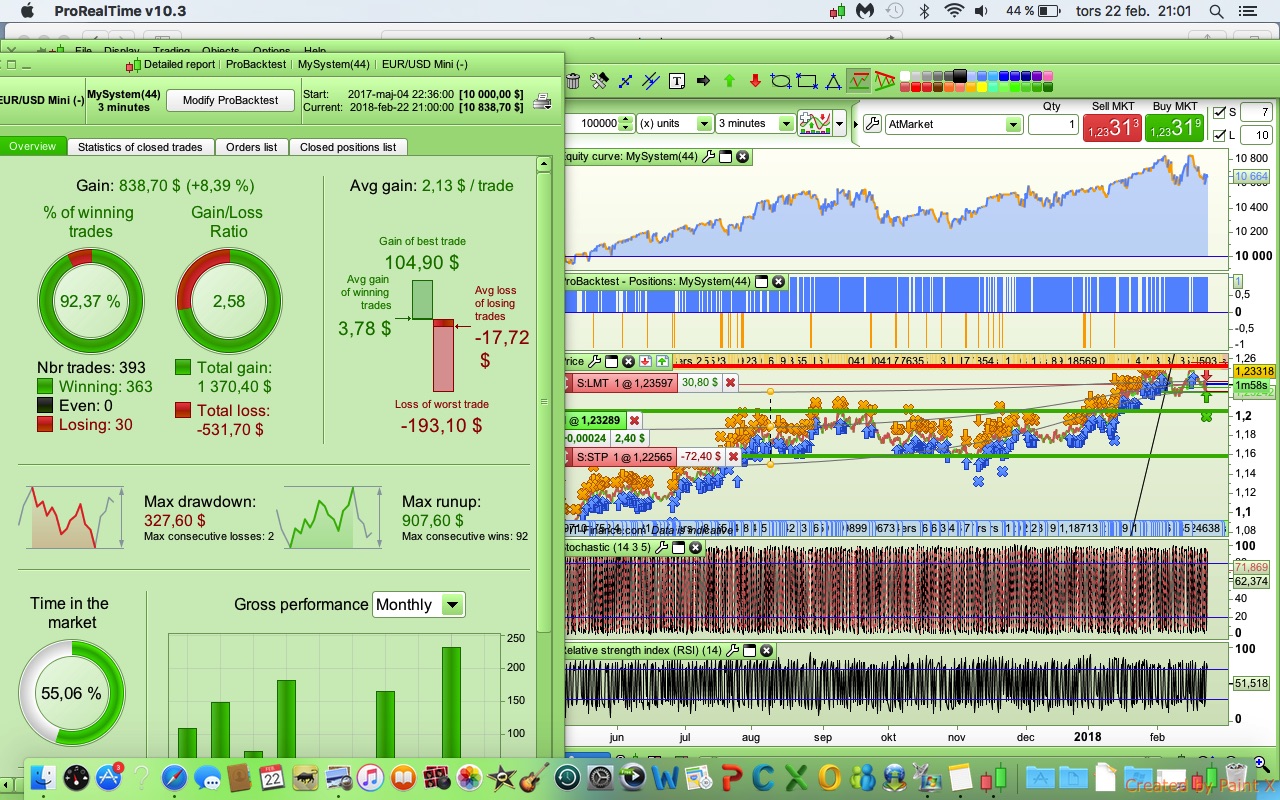Open settings wrench of Price panel
The height and width of the screenshot is (800, 1280).
(x=595, y=361)
